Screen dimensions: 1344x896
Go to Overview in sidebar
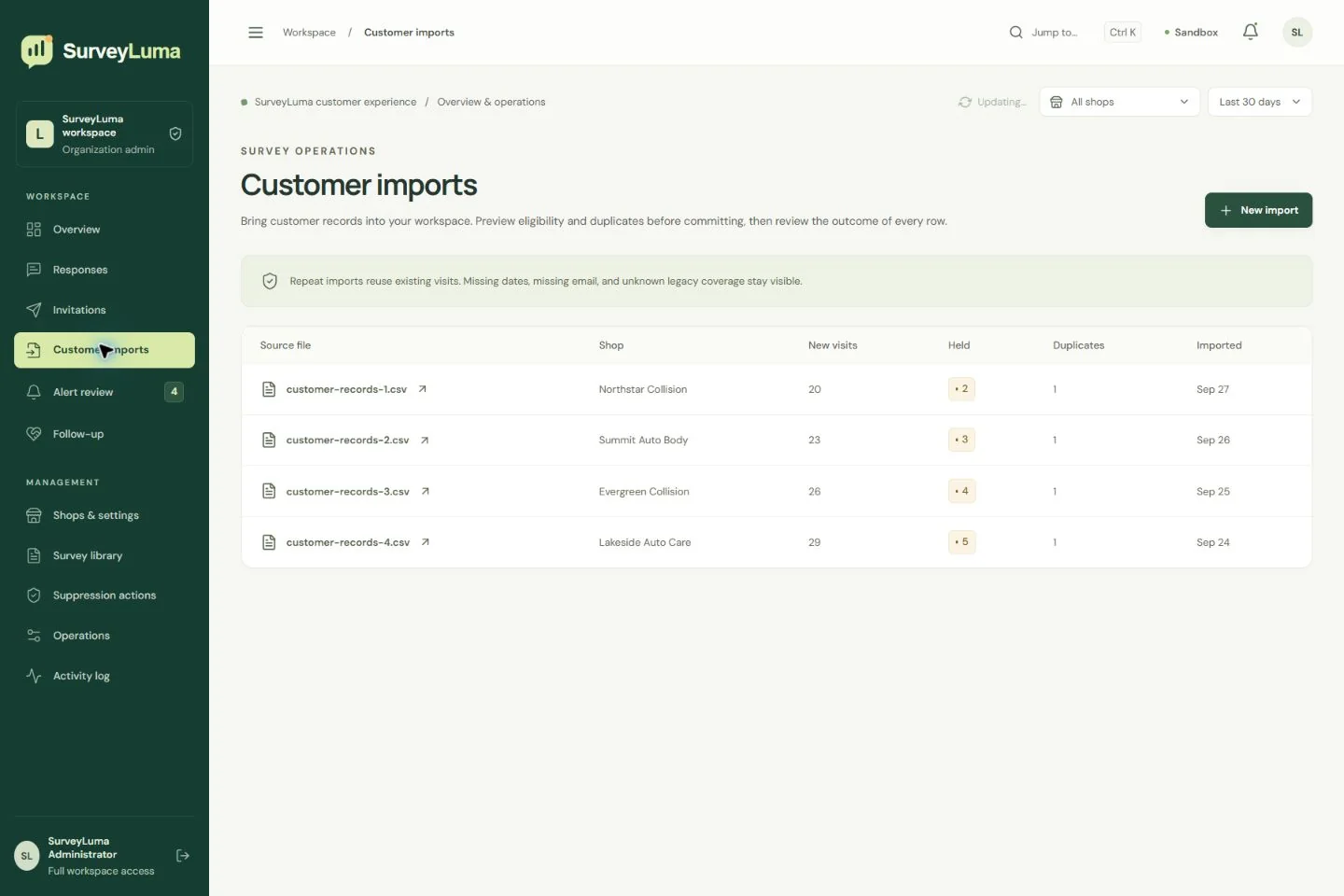coord(105,230)
